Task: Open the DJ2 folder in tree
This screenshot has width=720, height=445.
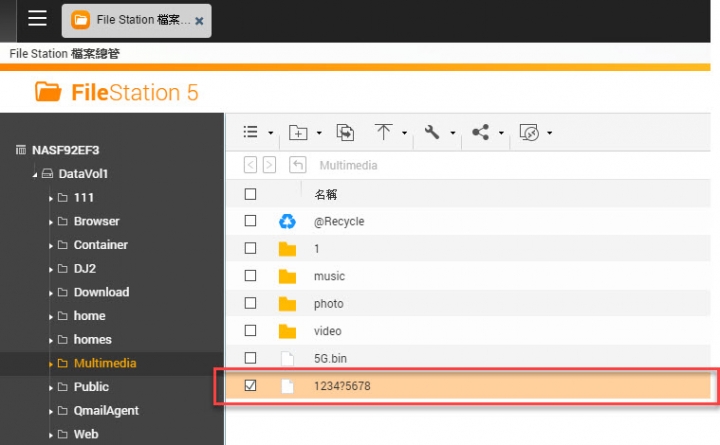Action: pos(85,268)
